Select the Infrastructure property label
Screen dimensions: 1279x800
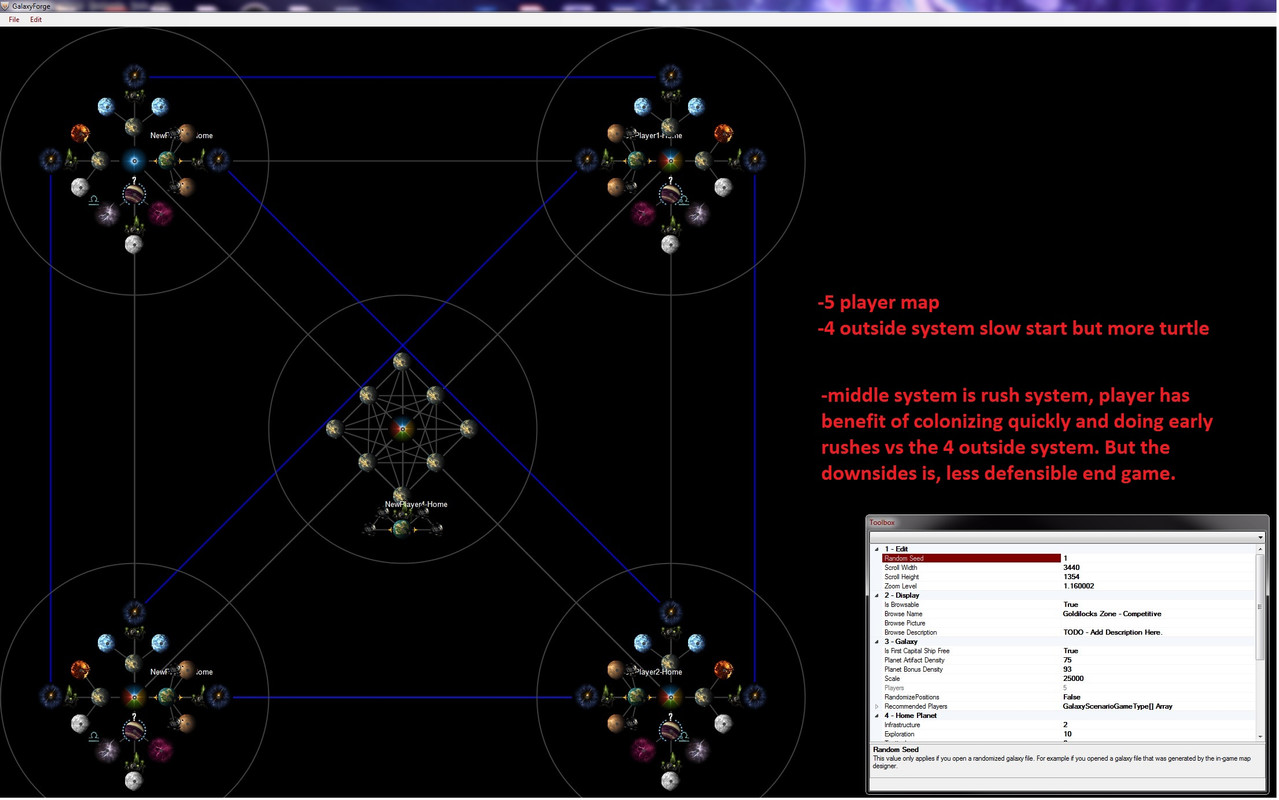pyautogui.click(x=901, y=725)
